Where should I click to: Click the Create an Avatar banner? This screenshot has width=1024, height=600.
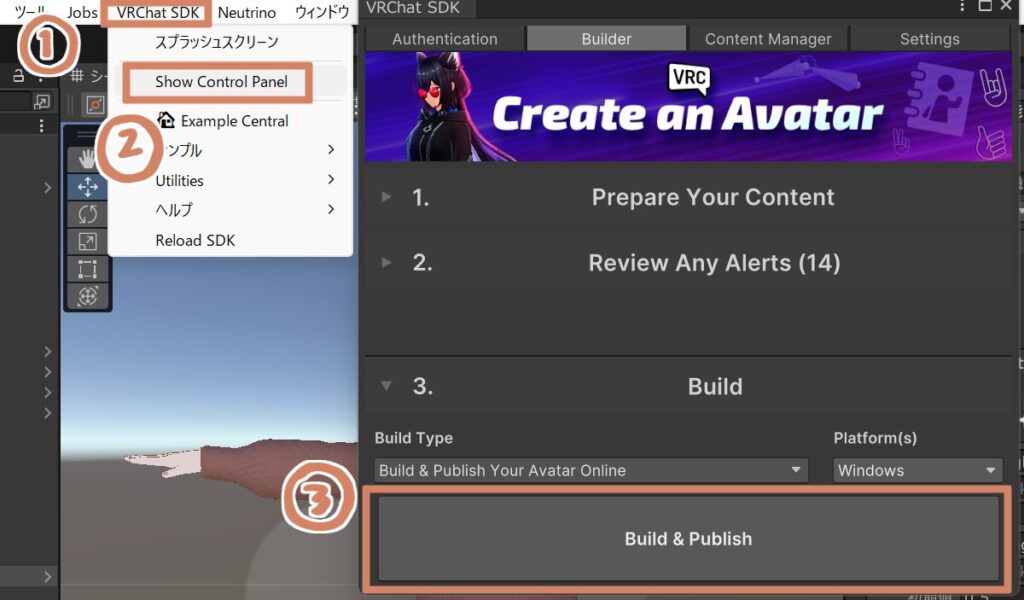pos(687,107)
